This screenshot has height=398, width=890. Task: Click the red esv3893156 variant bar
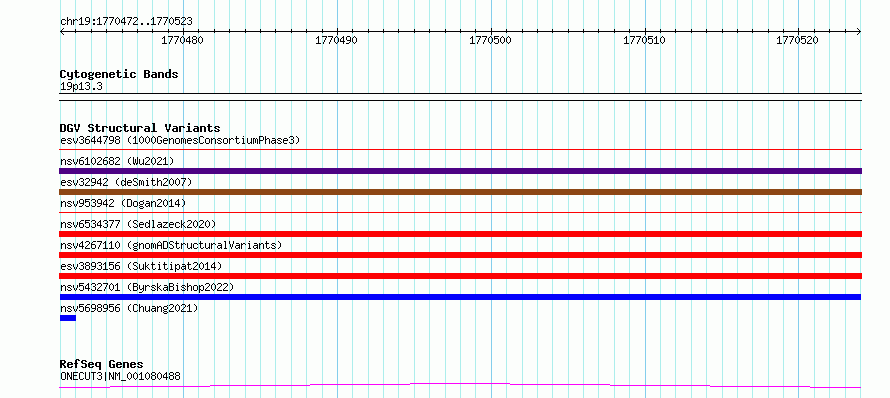[x=461, y=276]
